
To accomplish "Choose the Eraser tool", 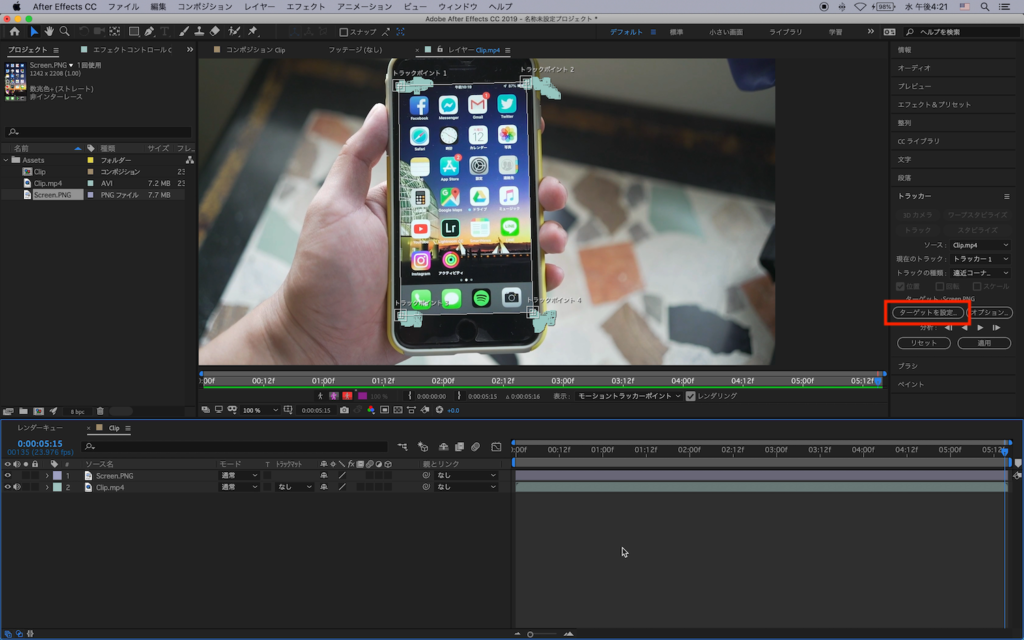I will (214, 31).
